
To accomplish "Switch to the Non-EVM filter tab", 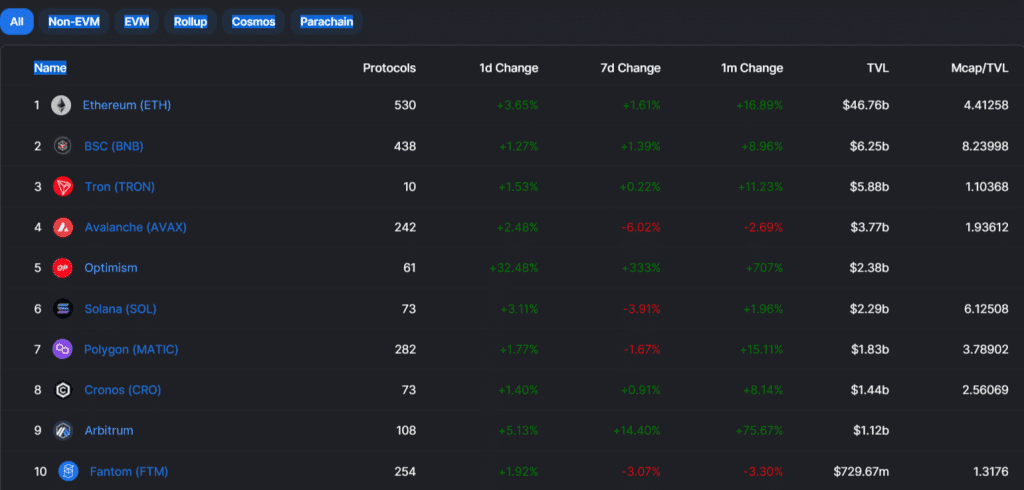I will pyautogui.click(x=74, y=22).
